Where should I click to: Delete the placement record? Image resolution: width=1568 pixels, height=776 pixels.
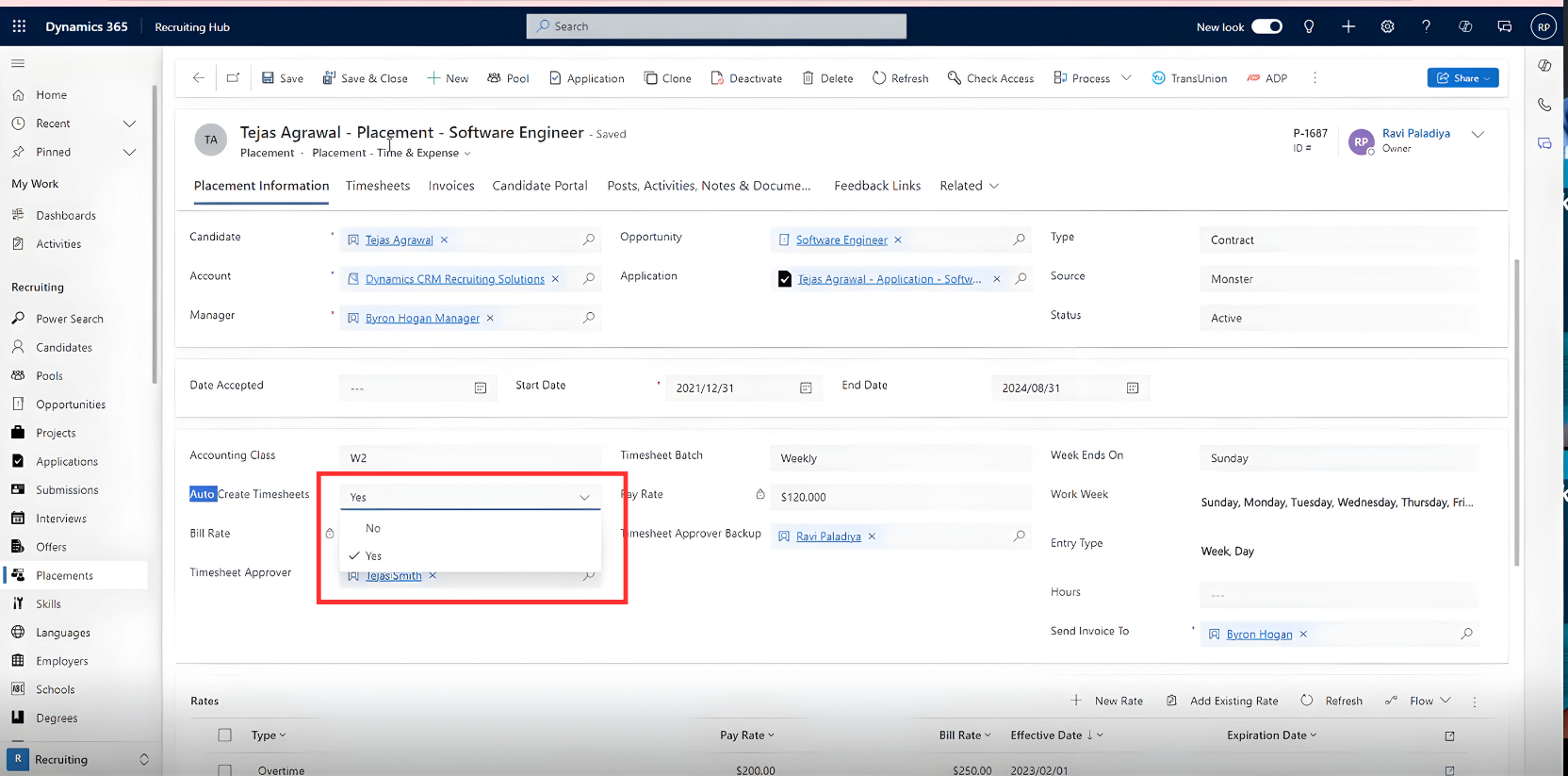pyautogui.click(x=827, y=78)
